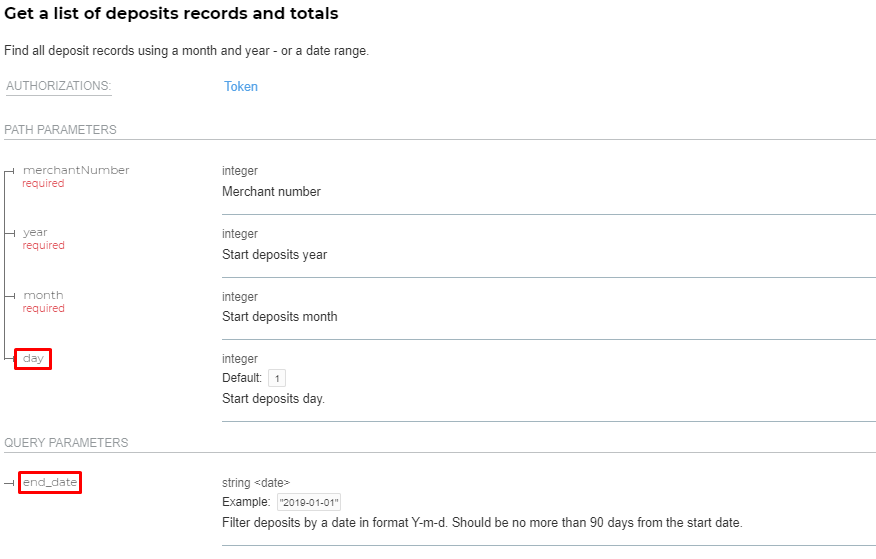Select the merchantNumber parameter name
The height and width of the screenshot is (559, 876).
tap(76, 170)
